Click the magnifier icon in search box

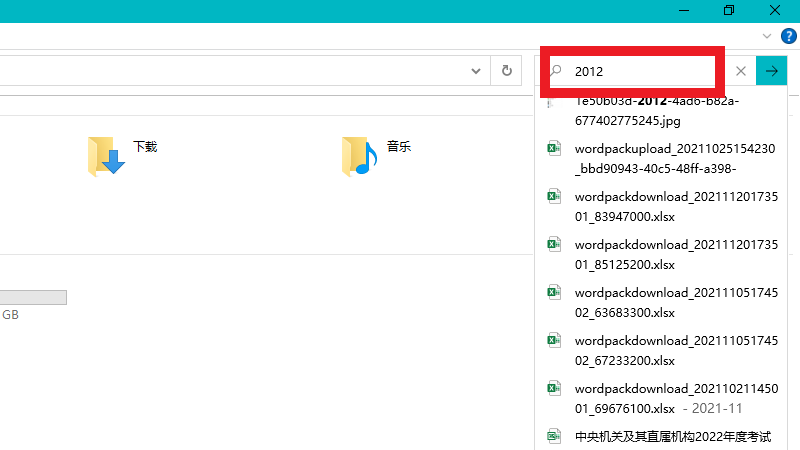point(557,71)
